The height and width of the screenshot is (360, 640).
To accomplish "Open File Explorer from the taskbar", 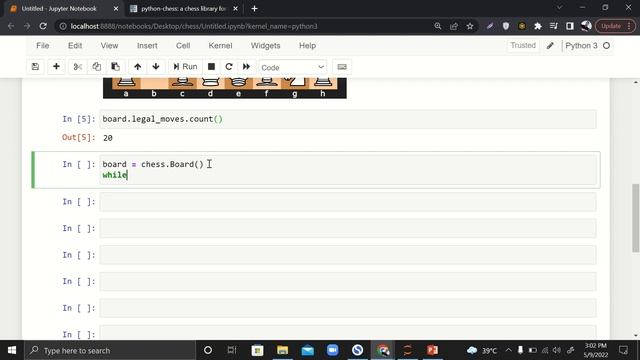I will [x=282, y=350].
